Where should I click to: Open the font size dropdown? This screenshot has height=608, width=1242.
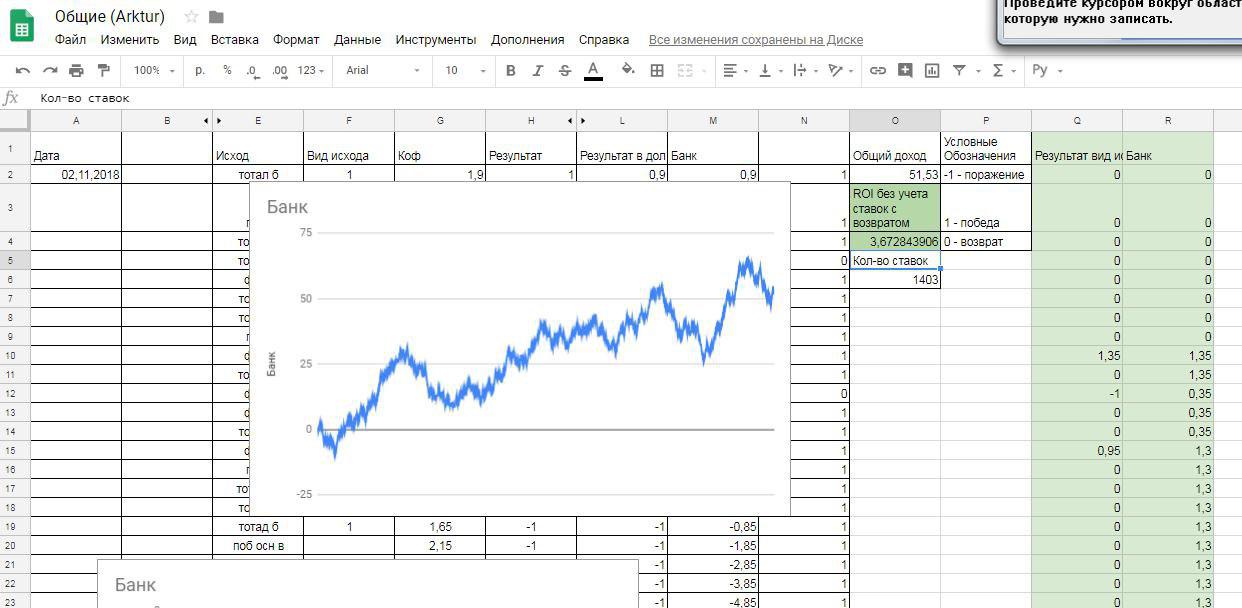[x=465, y=71]
